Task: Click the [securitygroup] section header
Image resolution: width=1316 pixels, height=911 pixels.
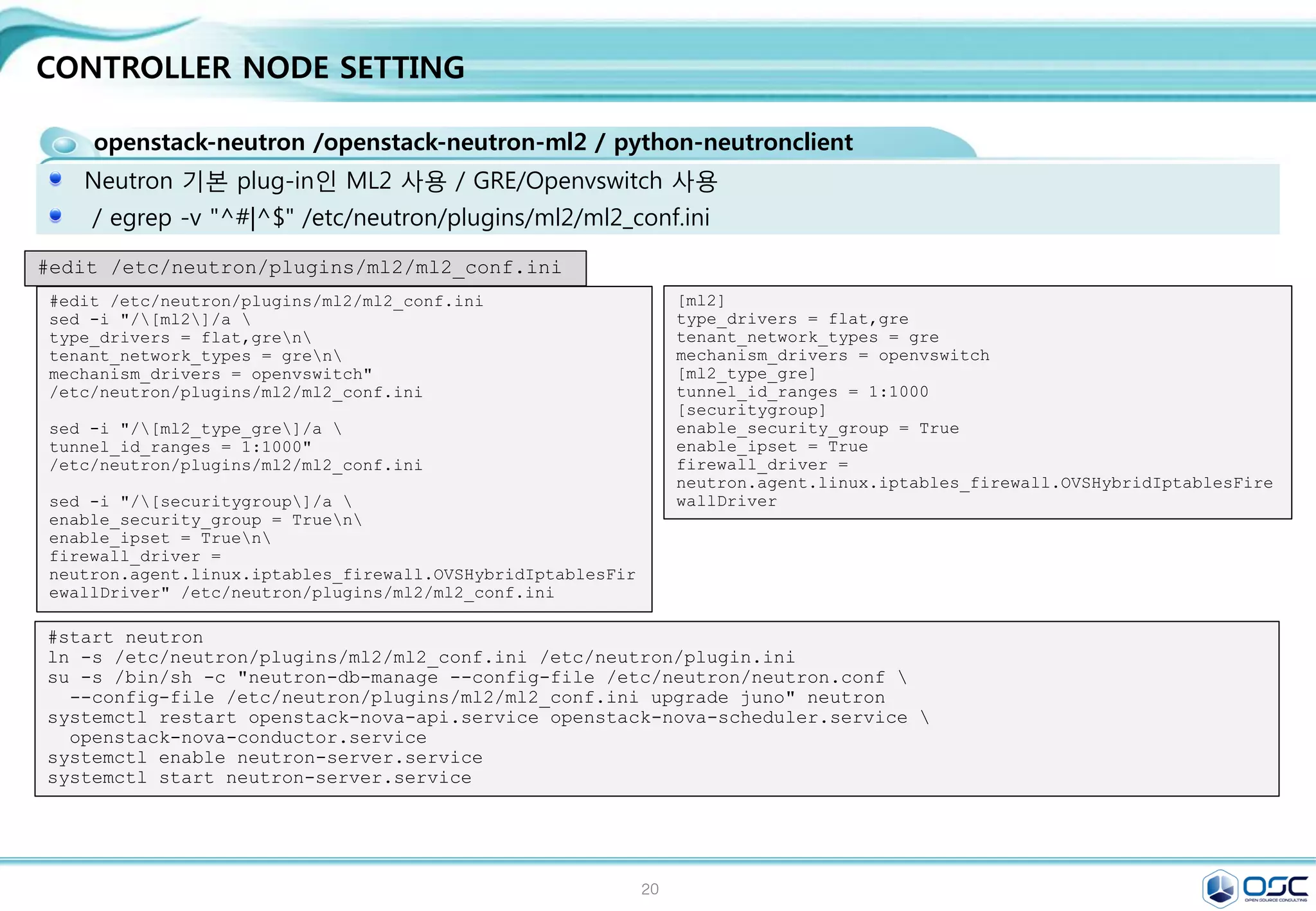Action: 751,410
